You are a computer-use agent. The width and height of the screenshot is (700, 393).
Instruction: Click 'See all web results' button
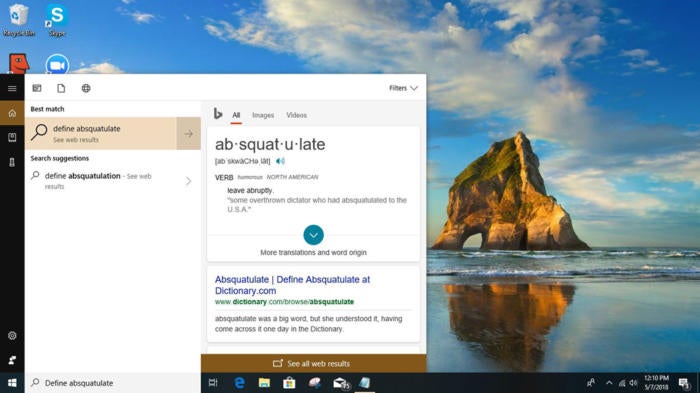click(x=313, y=364)
